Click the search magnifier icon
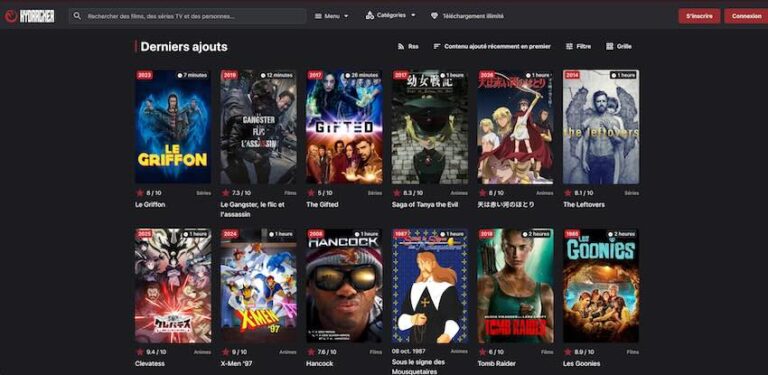Image resolution: width=768 pixels, height=375 pixels. [77, 16]
